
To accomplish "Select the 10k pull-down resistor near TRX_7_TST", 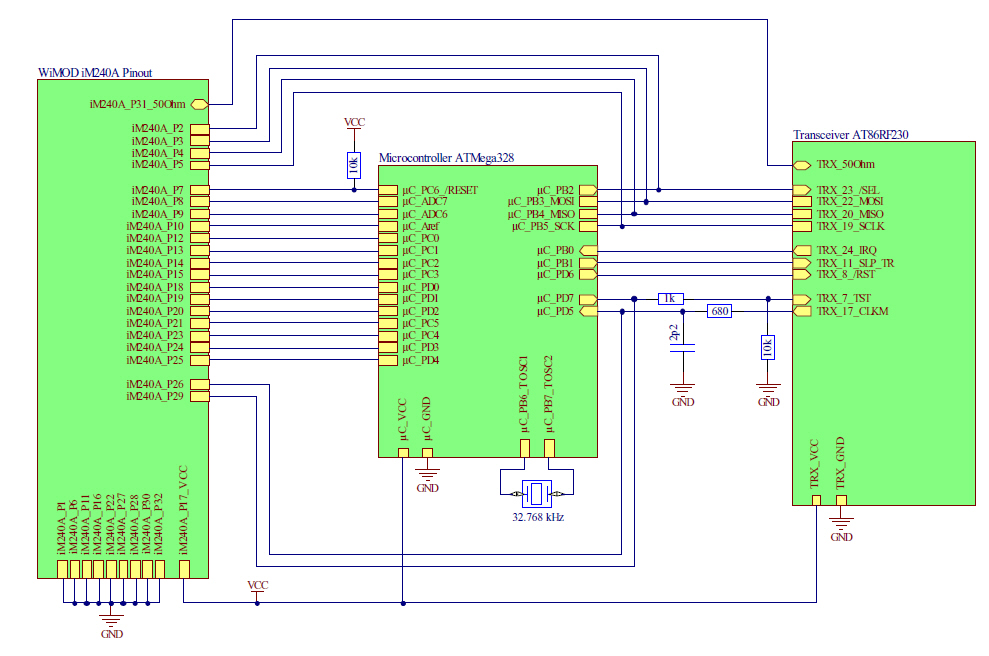I will (768, 348).
